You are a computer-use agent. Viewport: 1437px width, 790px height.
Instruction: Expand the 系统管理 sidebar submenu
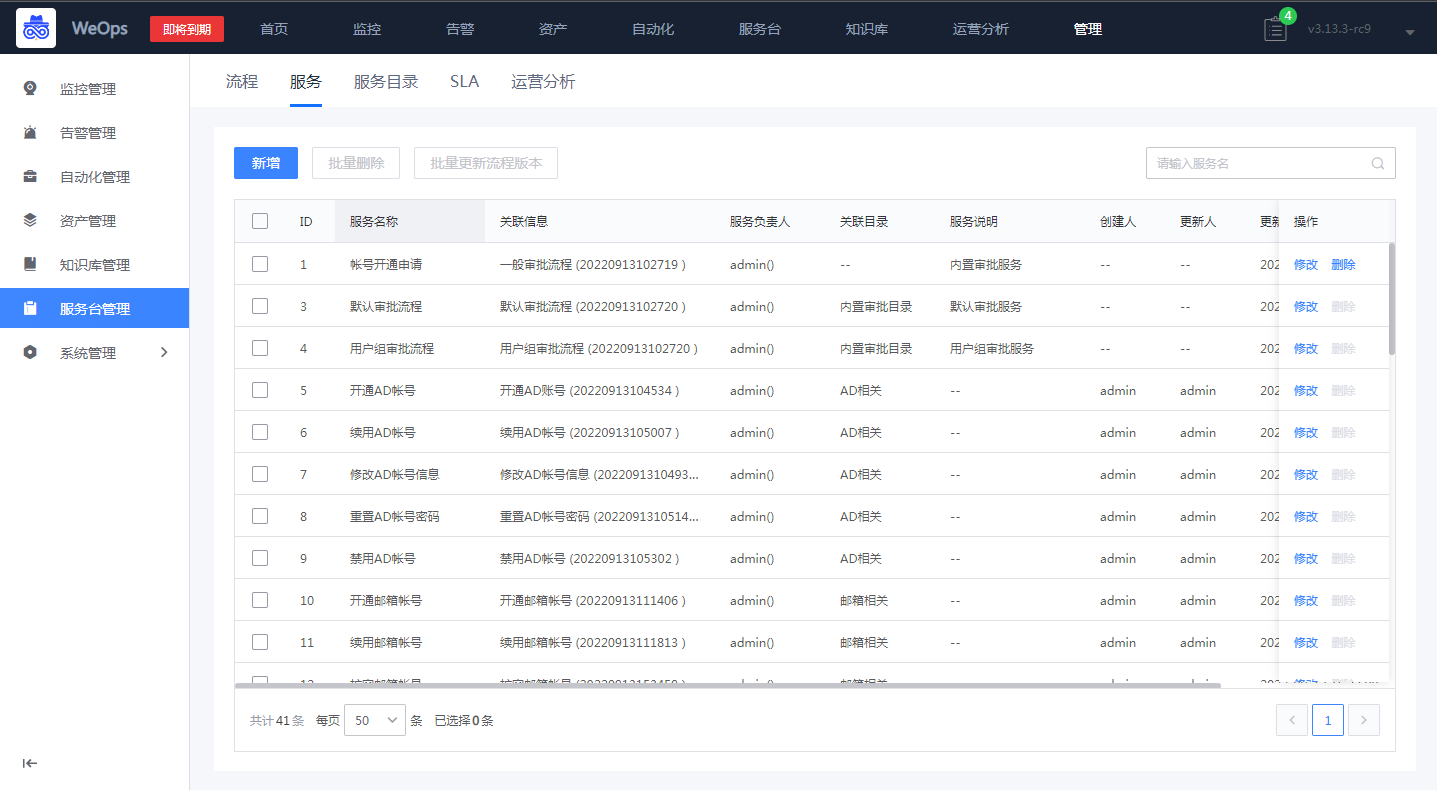[x=165, y=352]
